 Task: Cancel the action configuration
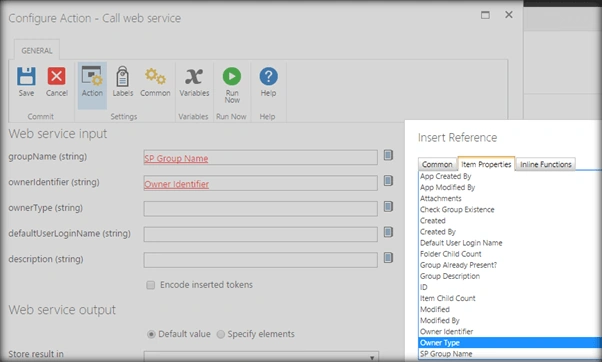pyautogui.click(x=56, y=82)
